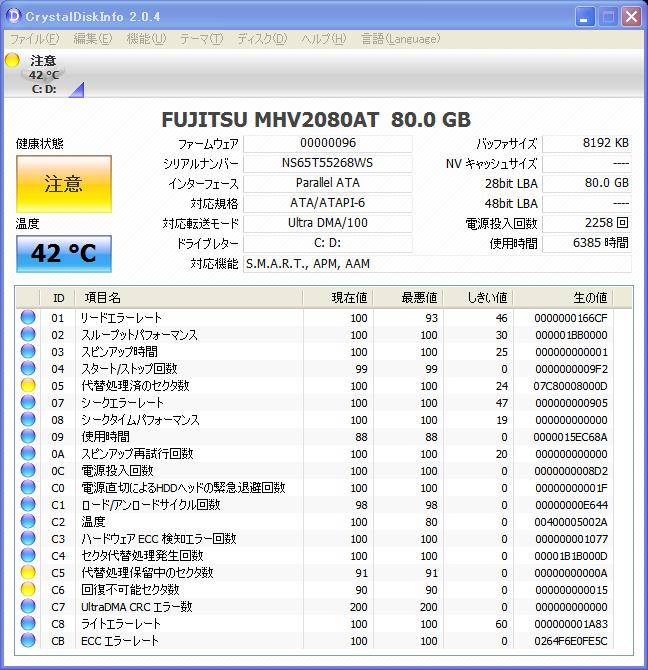The width and height of the screenshot is (648, 670).
Task: Click the blue status icon for row C1
Action: pyautogui.click(x=28, y=505)
